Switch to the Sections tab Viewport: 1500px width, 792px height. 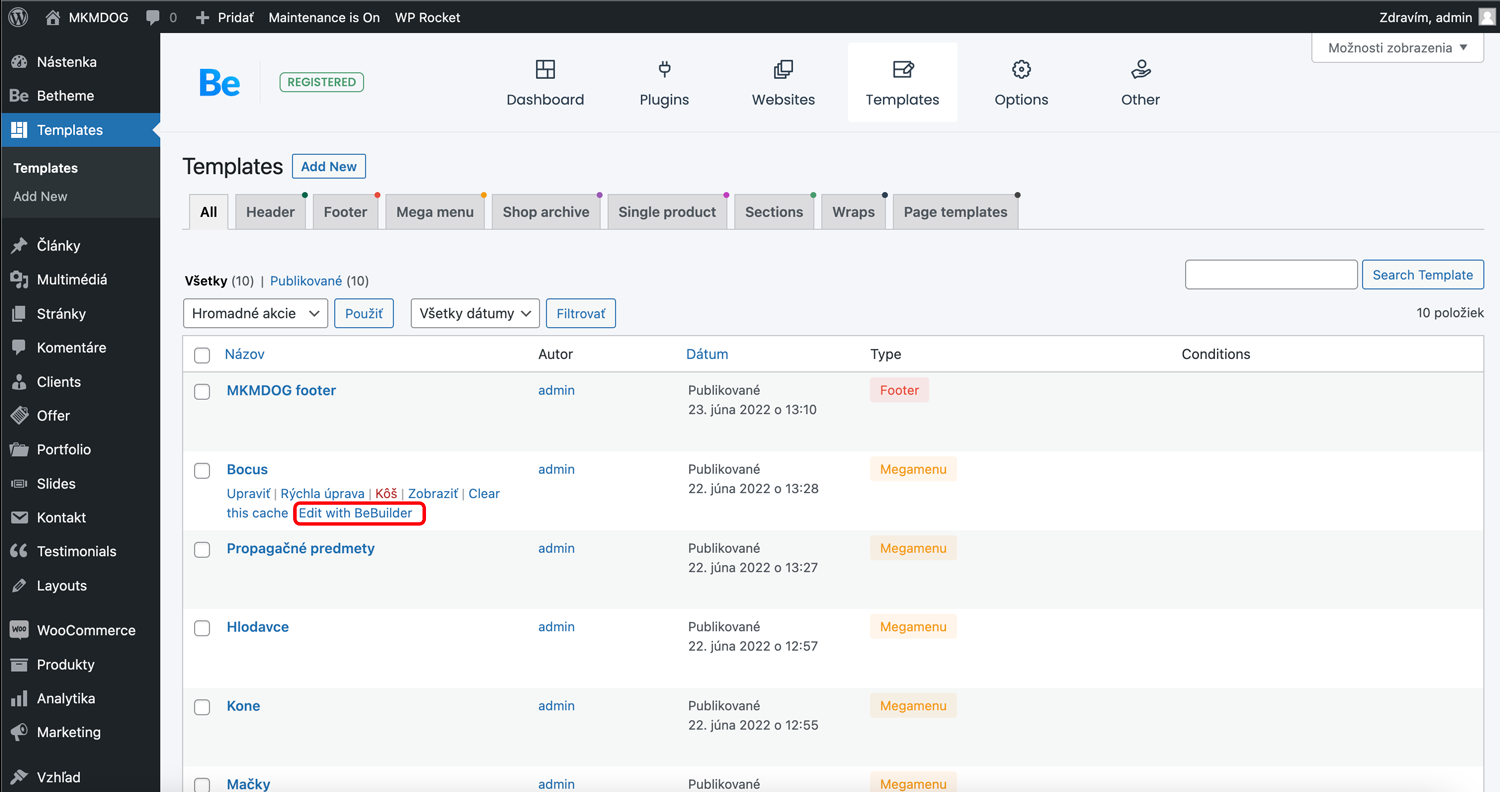point(774,212)
